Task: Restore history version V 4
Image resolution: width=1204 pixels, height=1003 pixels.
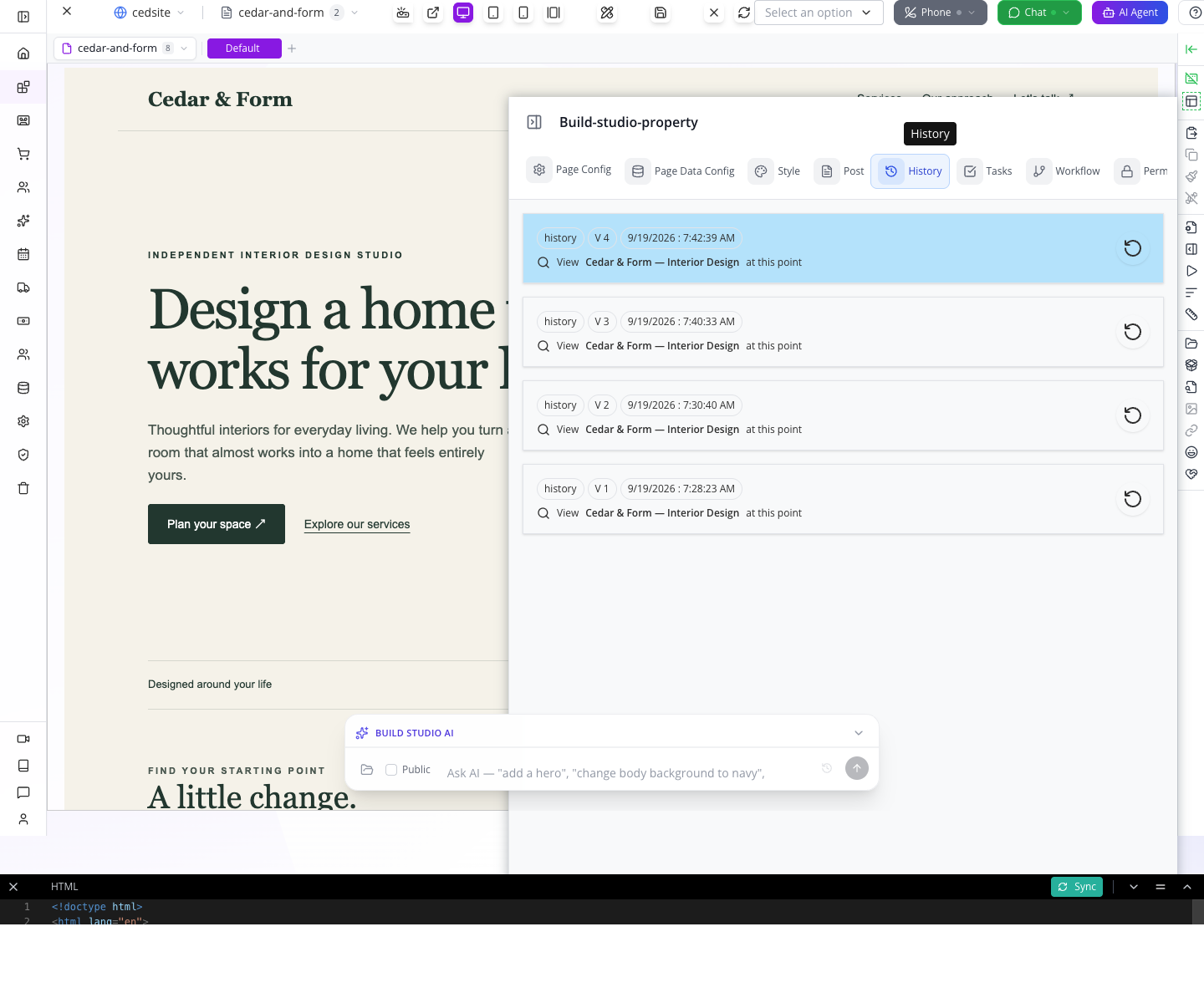Action: tap(1132, 248)
